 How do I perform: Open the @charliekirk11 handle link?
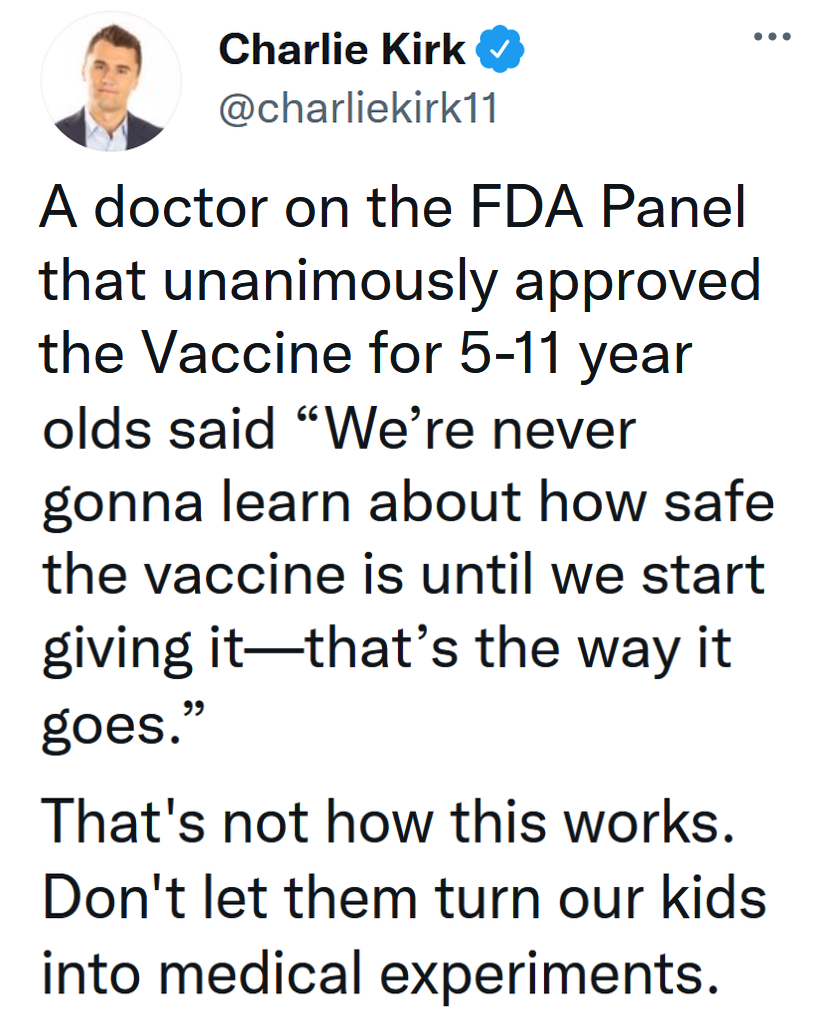[357, 108]
